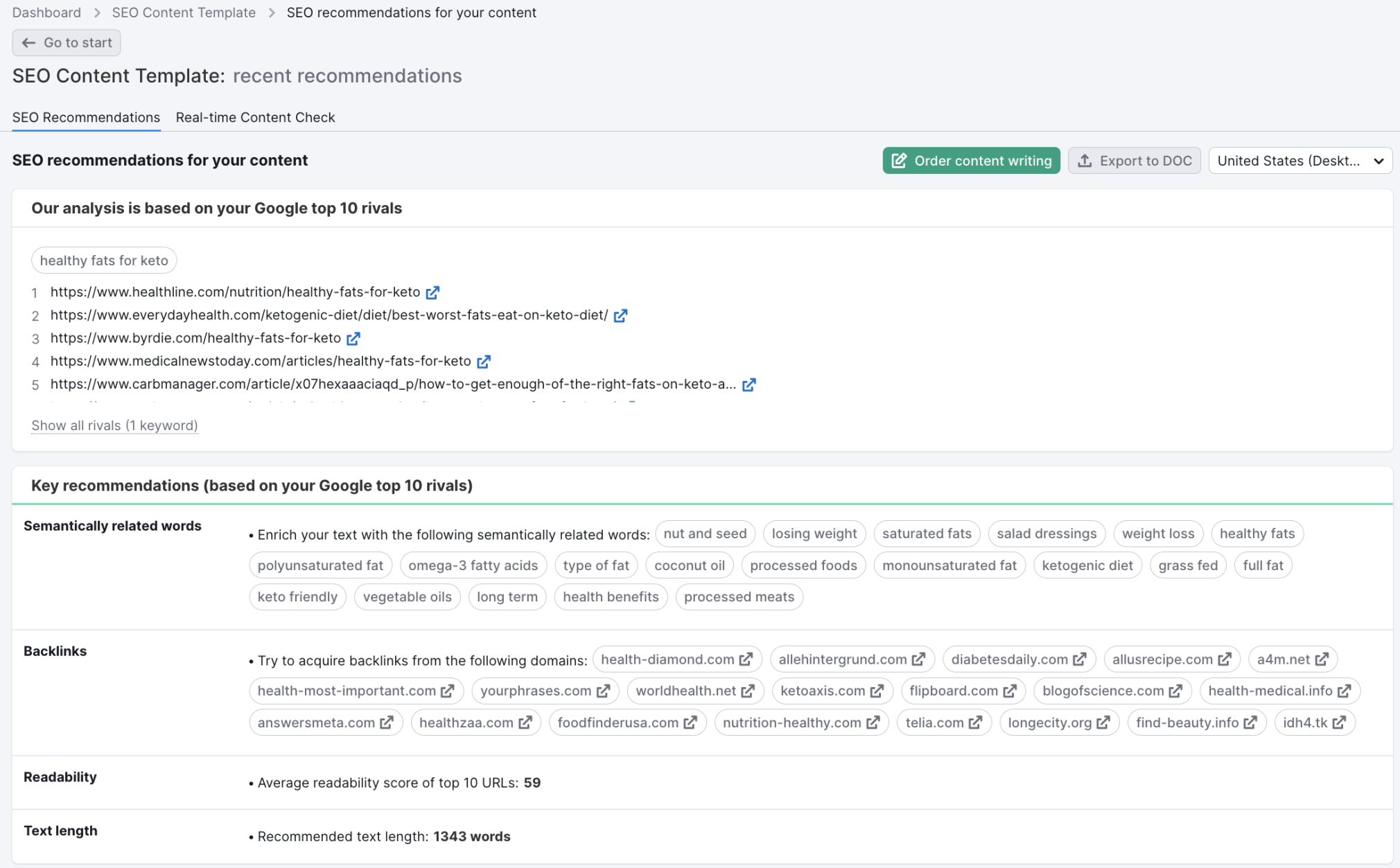Open the byrdie.com article using its link icon
The height and width of the screenshot is (868, 1400).
354,338
